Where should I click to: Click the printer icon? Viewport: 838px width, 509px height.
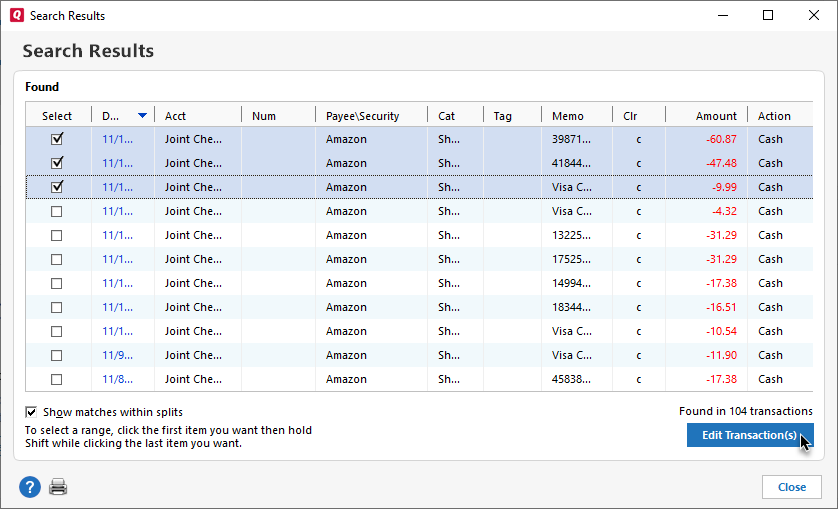(59, 487)
